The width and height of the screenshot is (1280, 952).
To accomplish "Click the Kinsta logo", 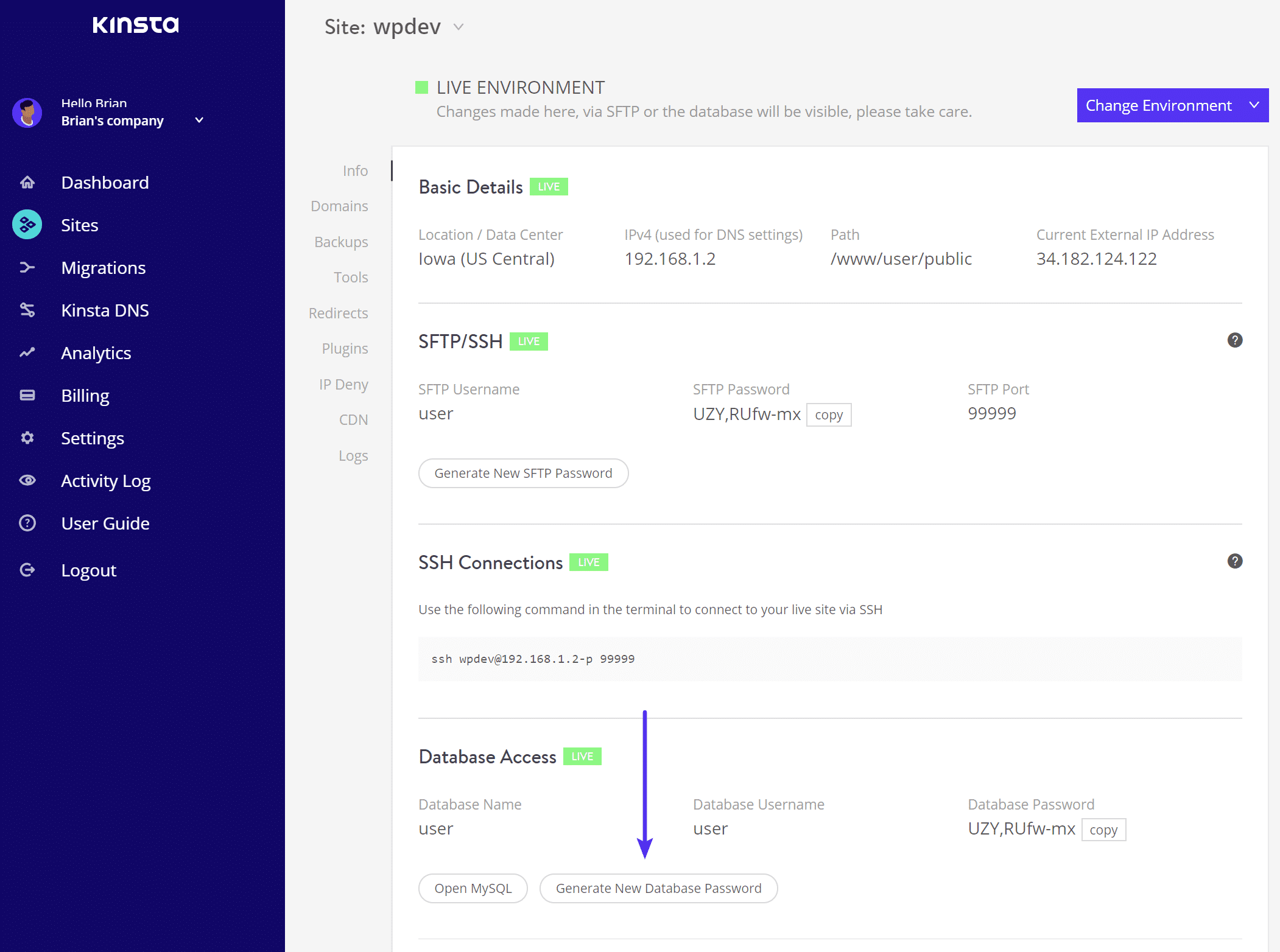I will [135, 24].
